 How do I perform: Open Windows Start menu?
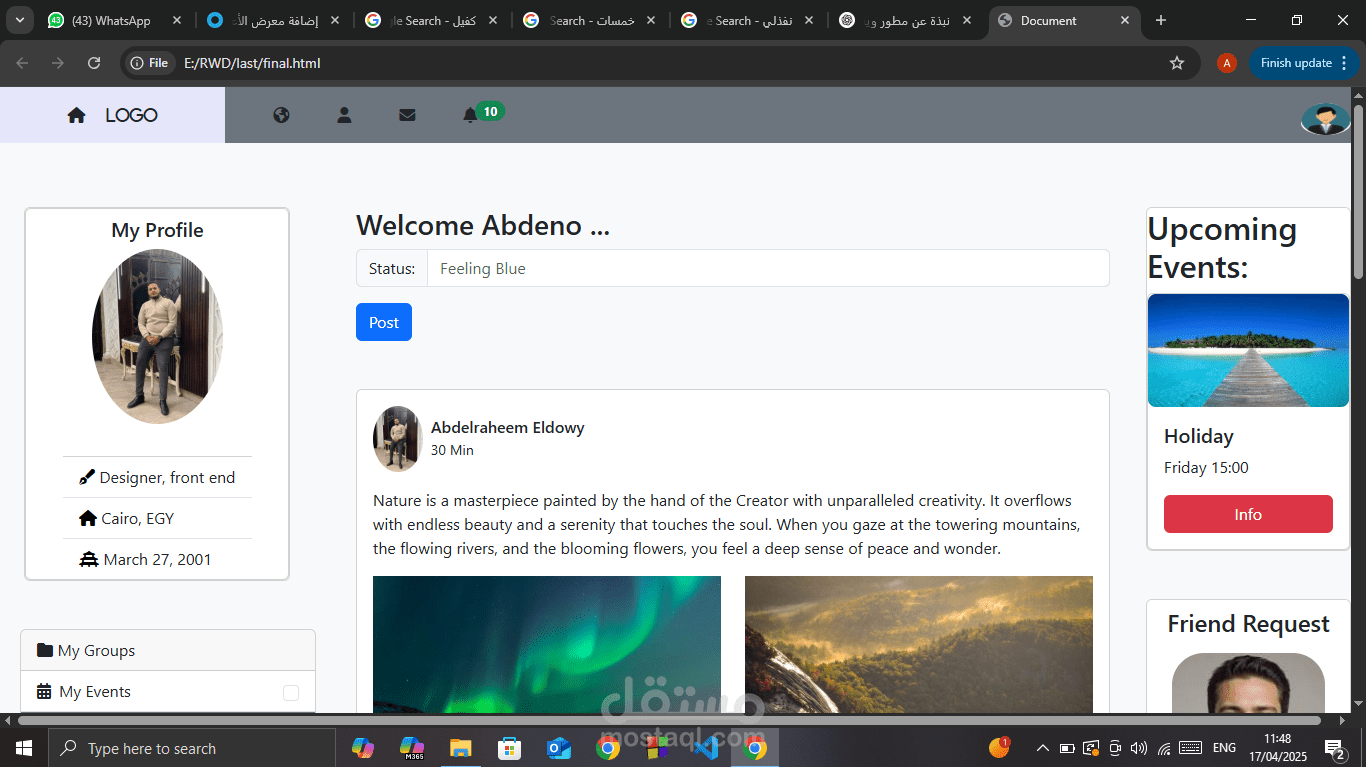click(x=23, y=748)
